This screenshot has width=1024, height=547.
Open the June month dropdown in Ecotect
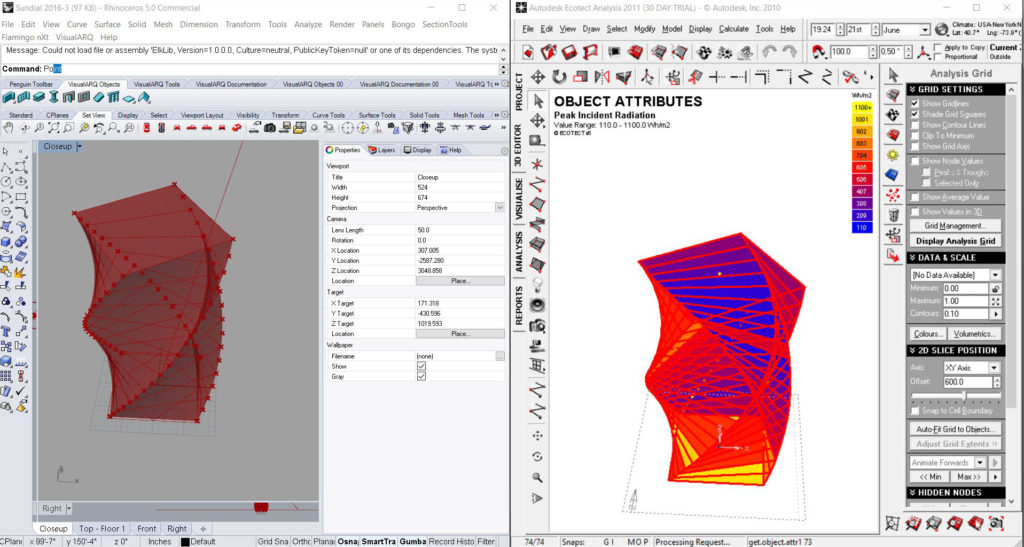coord(925,31)
